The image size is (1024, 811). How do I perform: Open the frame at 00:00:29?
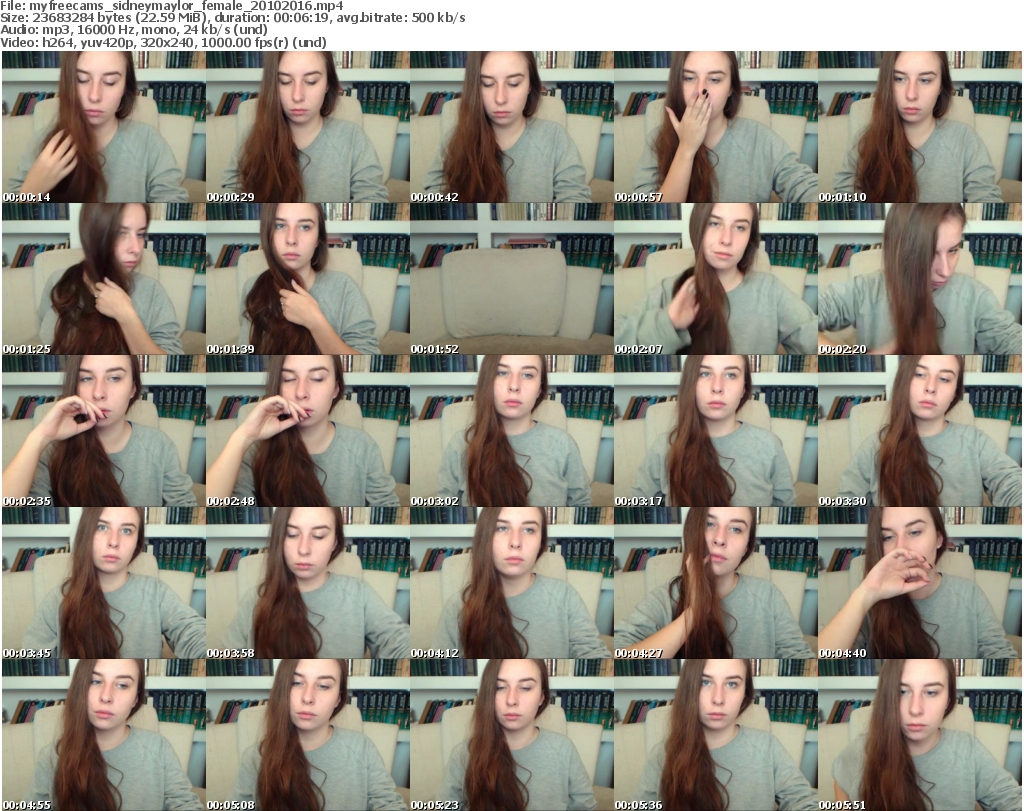click(308, 127)
